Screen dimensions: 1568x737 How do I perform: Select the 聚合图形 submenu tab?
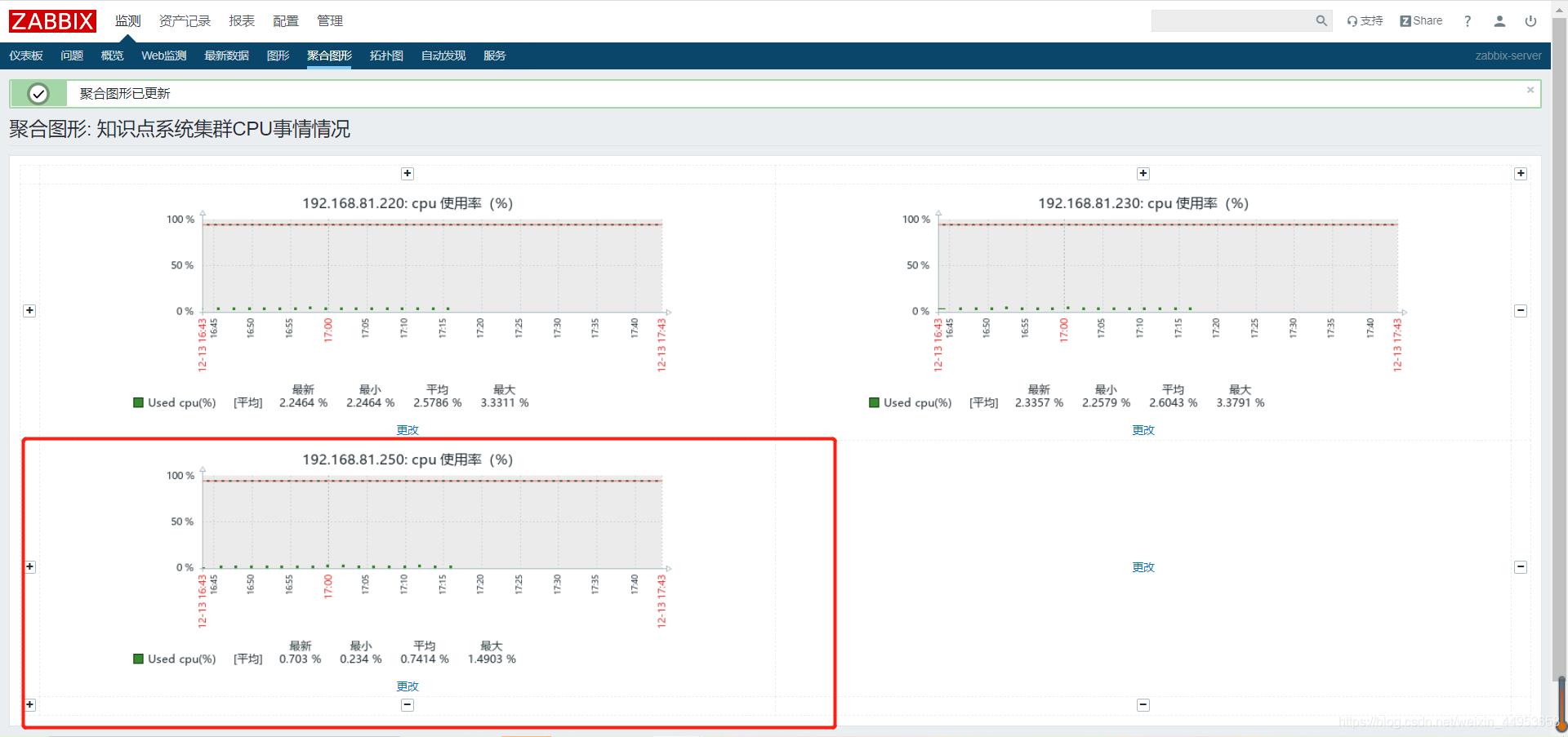(x=329, y=55)
